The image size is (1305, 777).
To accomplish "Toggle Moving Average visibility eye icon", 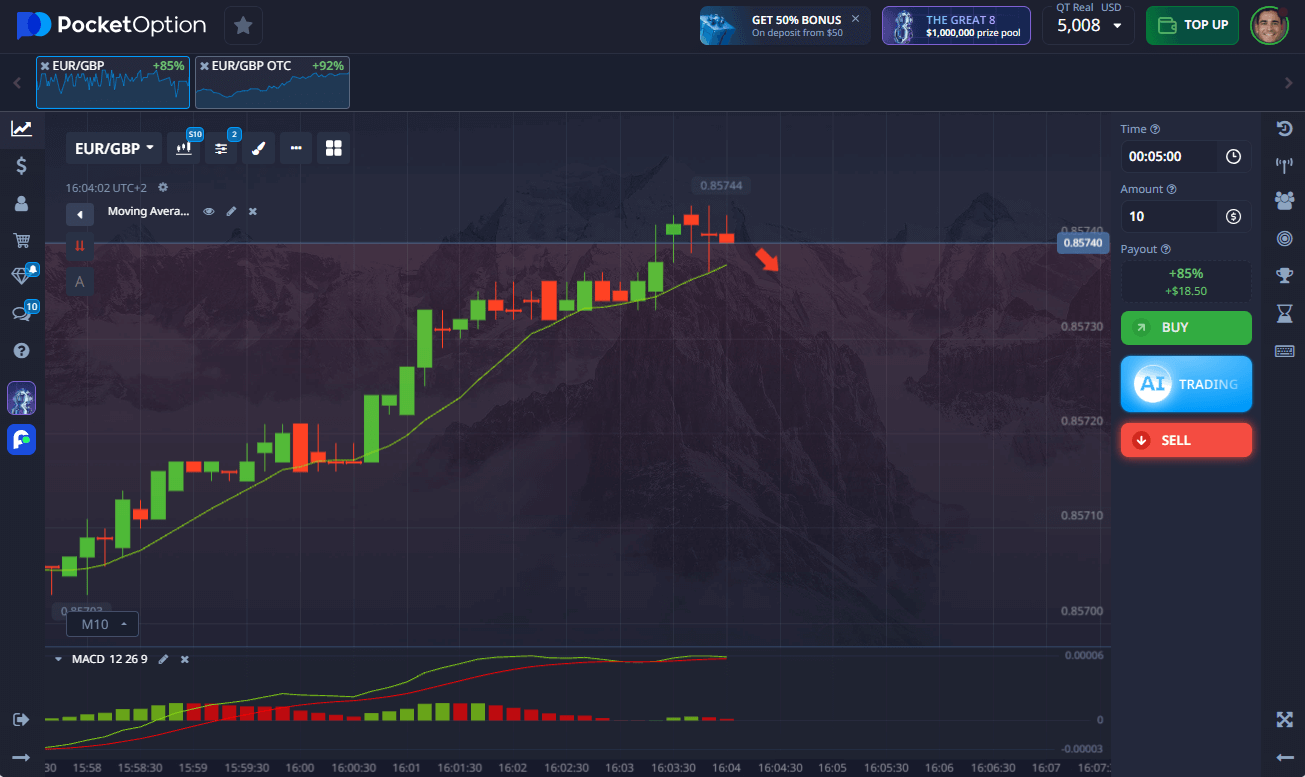I will (209, 212).
